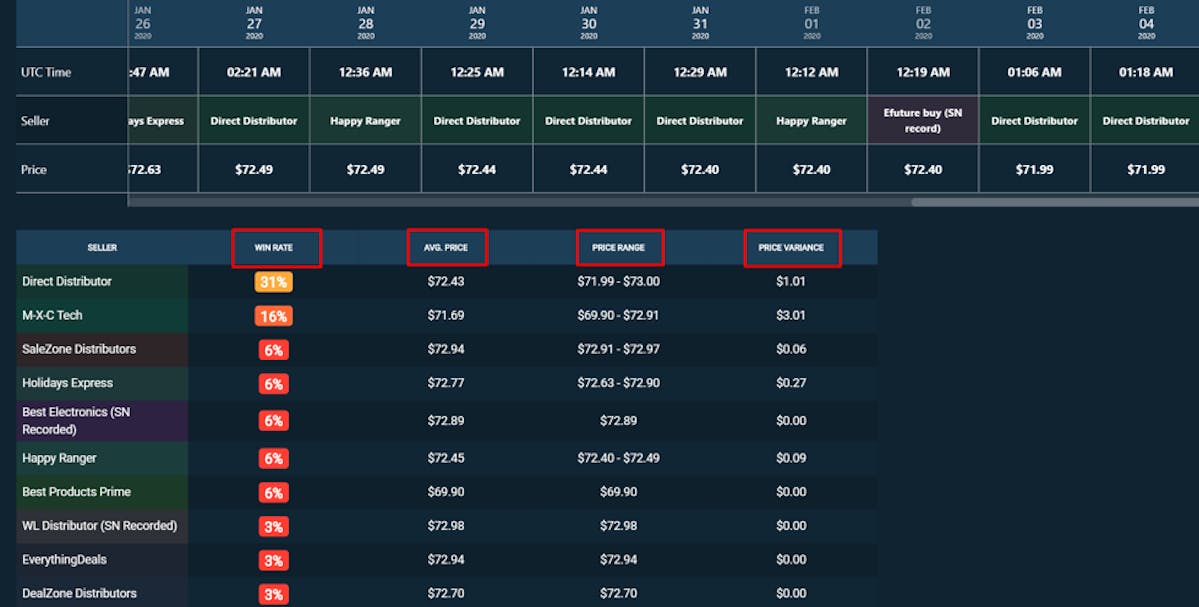The height and width of the screenshot is (607, 1199).
Task: Click the '12:19 AM' time cell
Action: click(923, 73)
